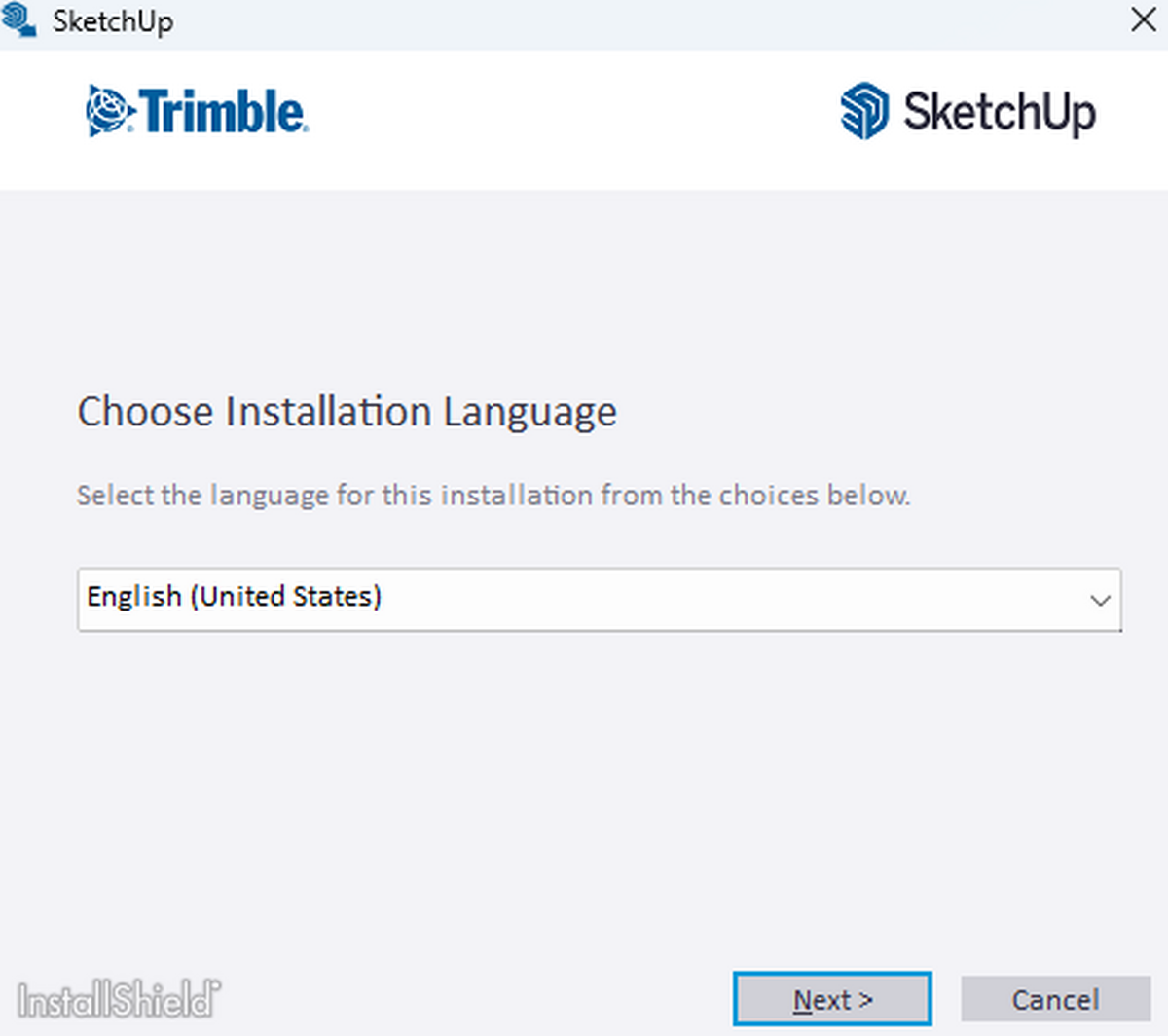The width and height of the screenshot is (1168, 1036).
Task: Click the InstallShield logo
Action: tap(119, 1000)
